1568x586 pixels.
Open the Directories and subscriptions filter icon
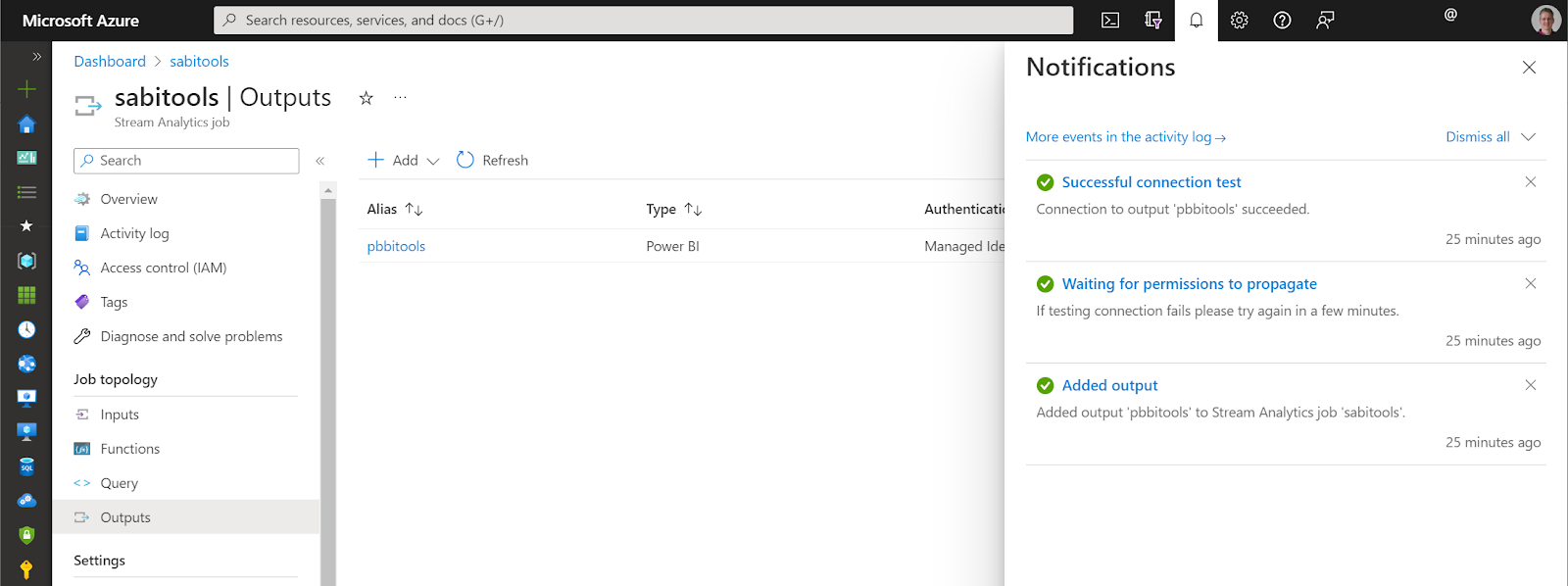1153,21
